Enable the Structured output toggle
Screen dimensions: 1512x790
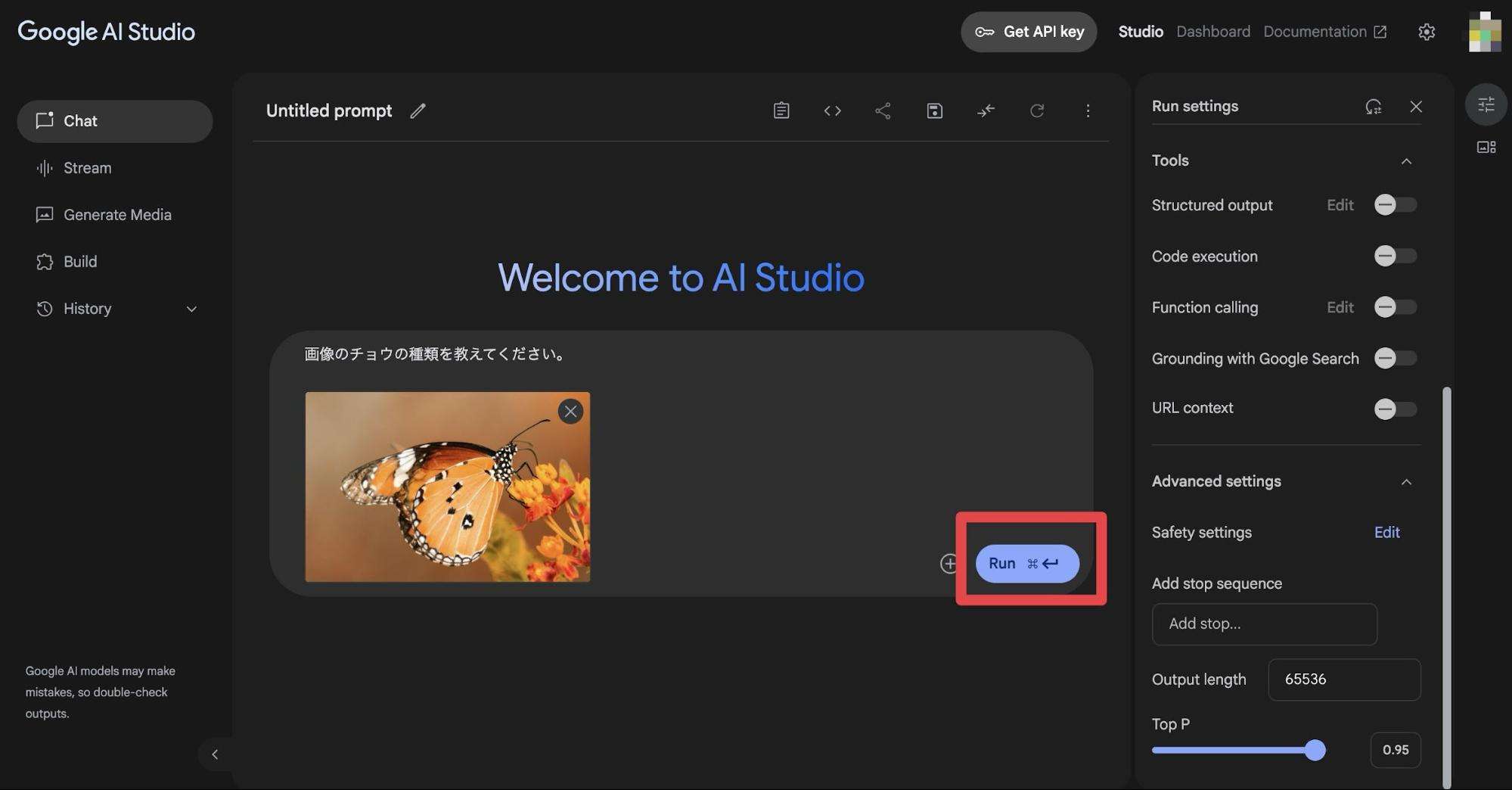pos(1395,205)
